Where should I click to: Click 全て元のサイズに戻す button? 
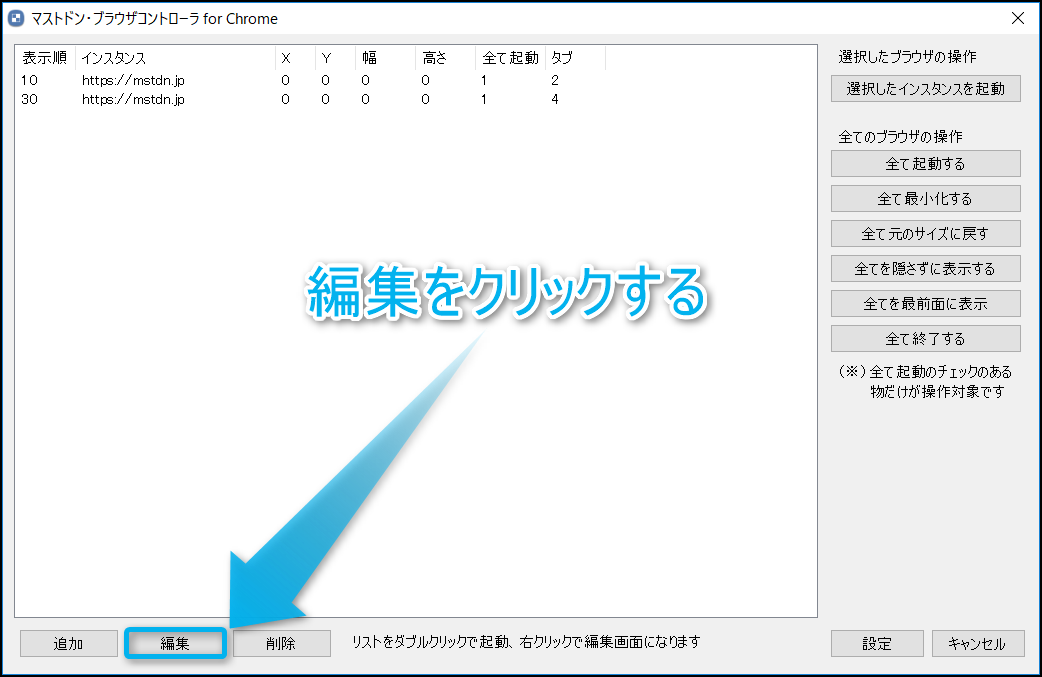tap(925, 233)
